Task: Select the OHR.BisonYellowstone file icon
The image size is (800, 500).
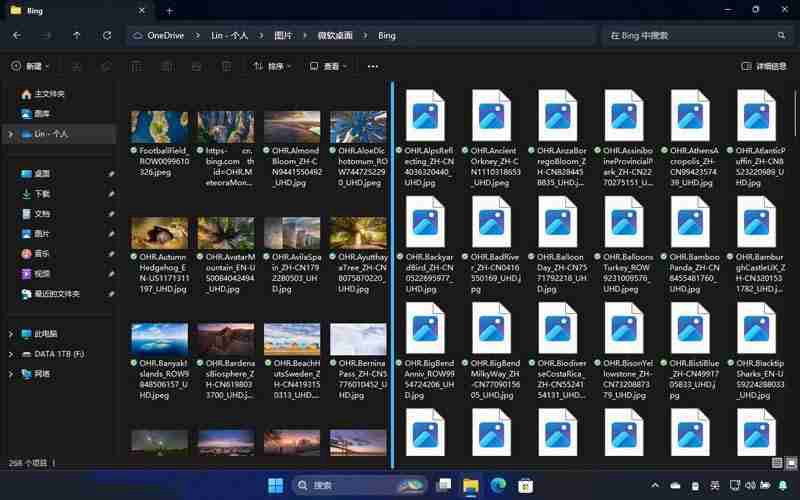Action: coord(624,328)
